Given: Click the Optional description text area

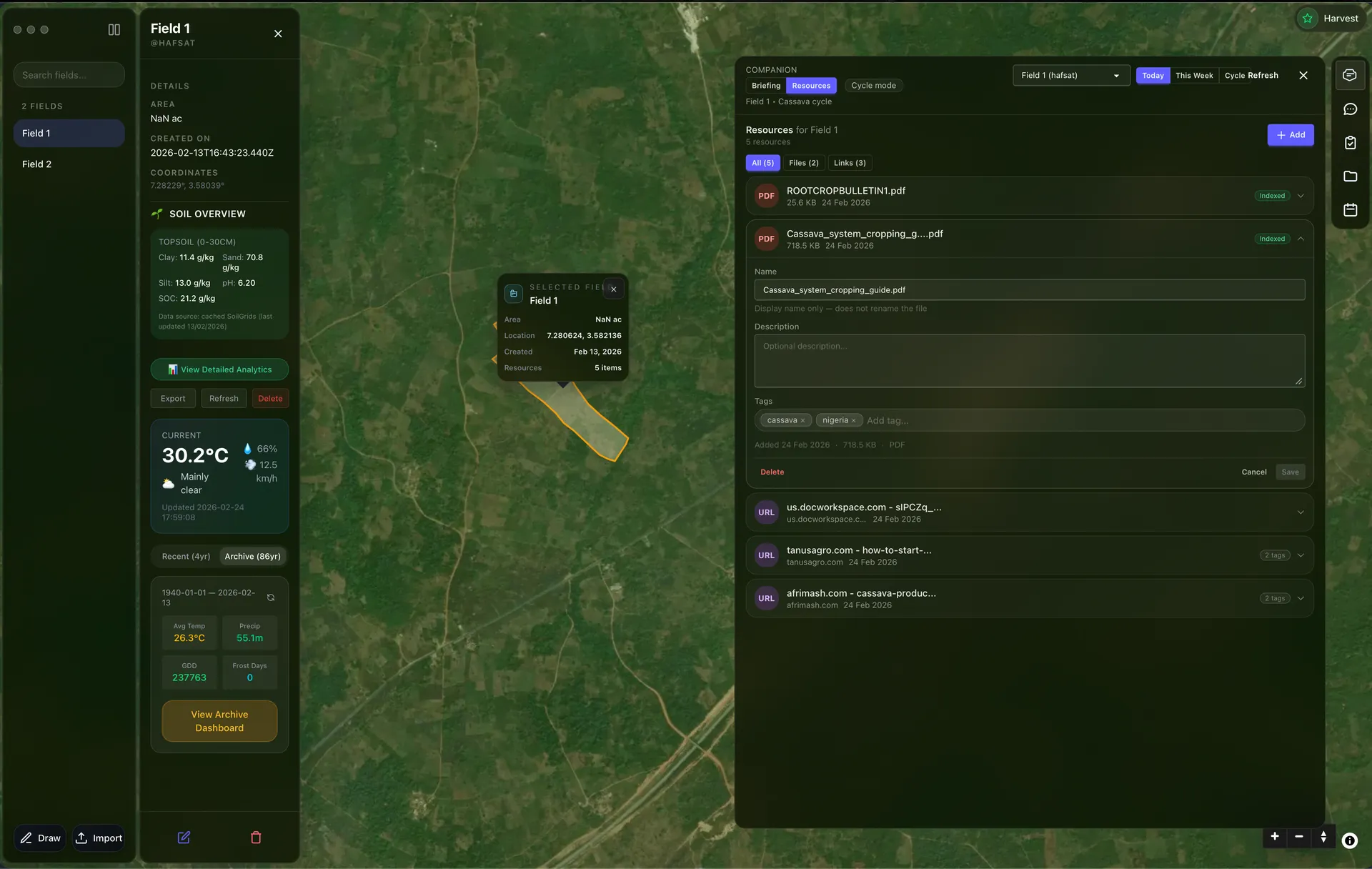Looking at the screenshot, I should 1029,361.
